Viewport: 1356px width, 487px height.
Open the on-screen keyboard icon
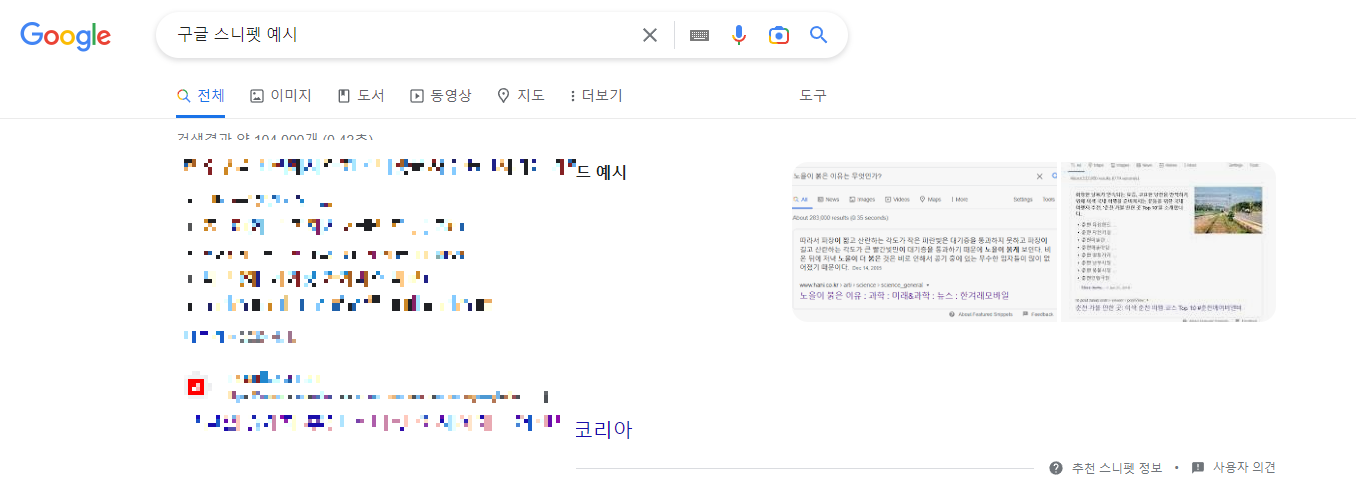pos(699,35)
